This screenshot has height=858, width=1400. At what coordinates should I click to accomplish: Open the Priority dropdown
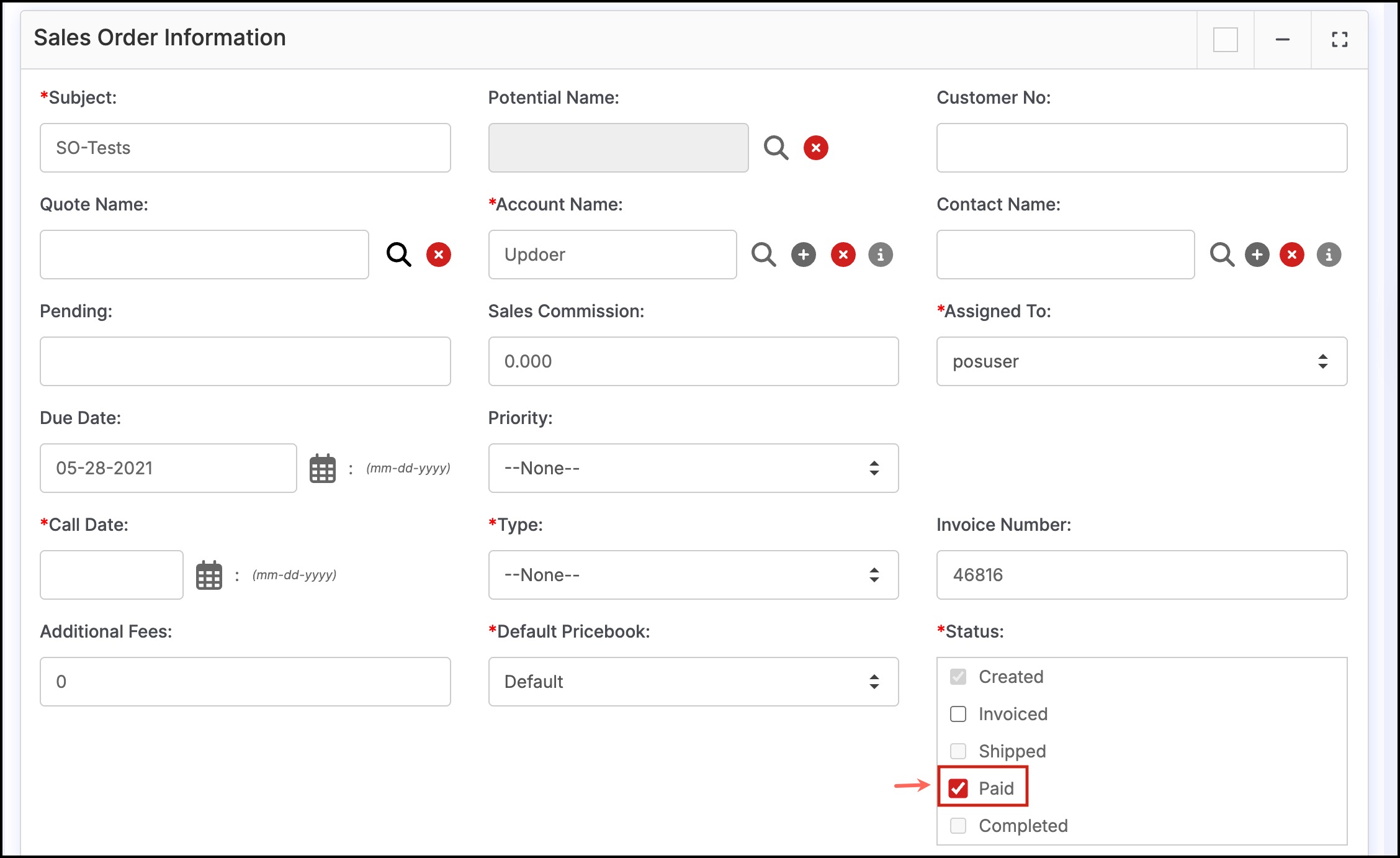[693, 468]
